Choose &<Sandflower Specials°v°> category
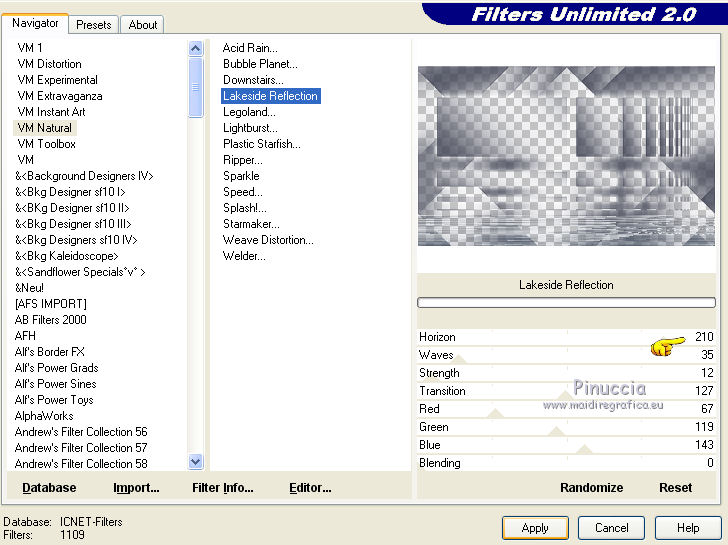Image resolution: width=728 pixels, height=545 pixels. coord(80,272)
